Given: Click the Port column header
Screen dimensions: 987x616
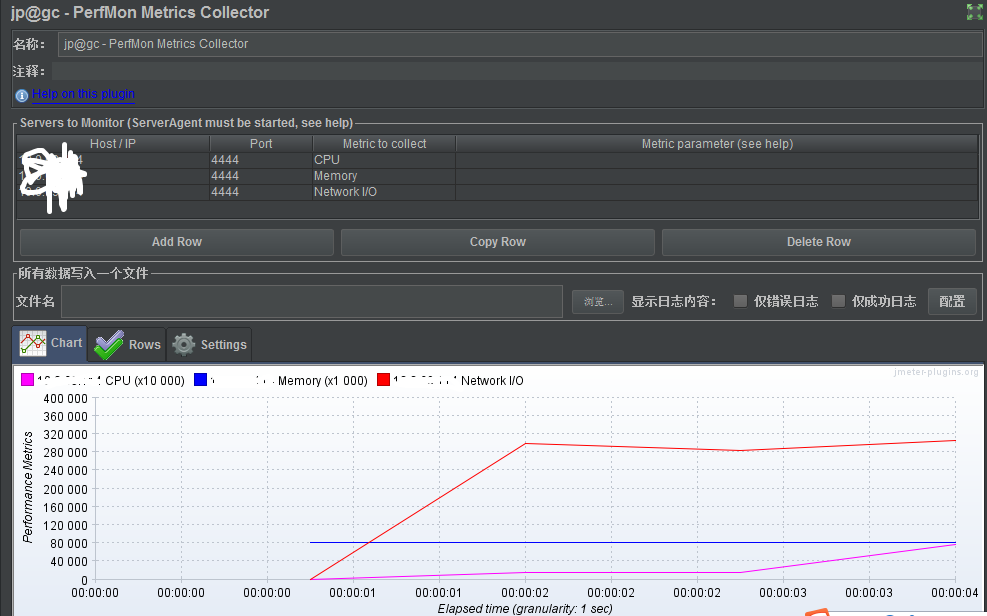Looking at the screenshot, I should pos(261,143).
